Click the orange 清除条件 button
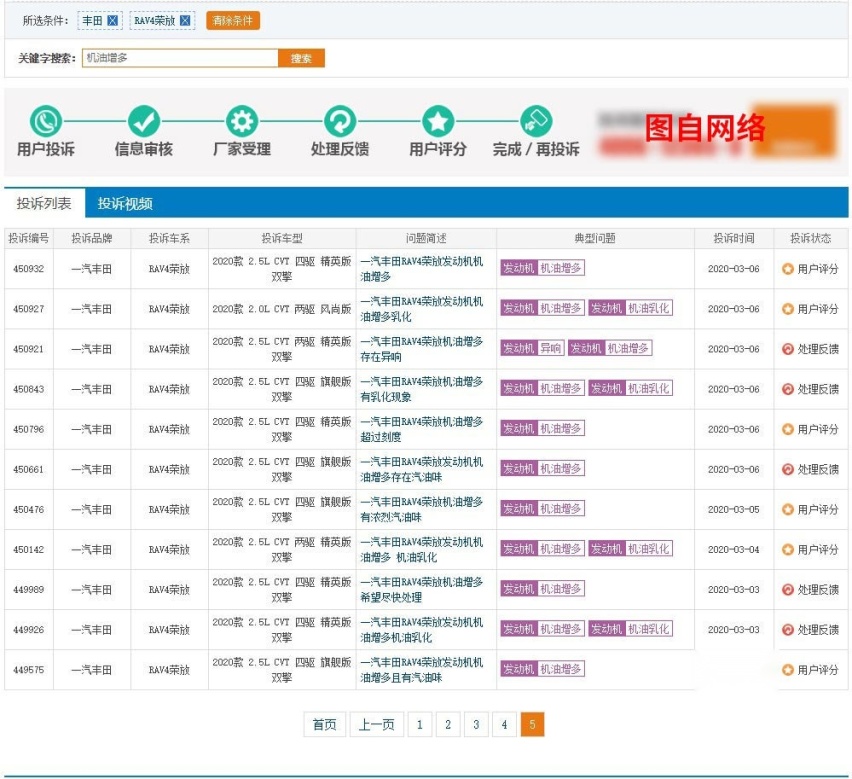Screen dimensions: 852x779 click(x=233, y=21)
